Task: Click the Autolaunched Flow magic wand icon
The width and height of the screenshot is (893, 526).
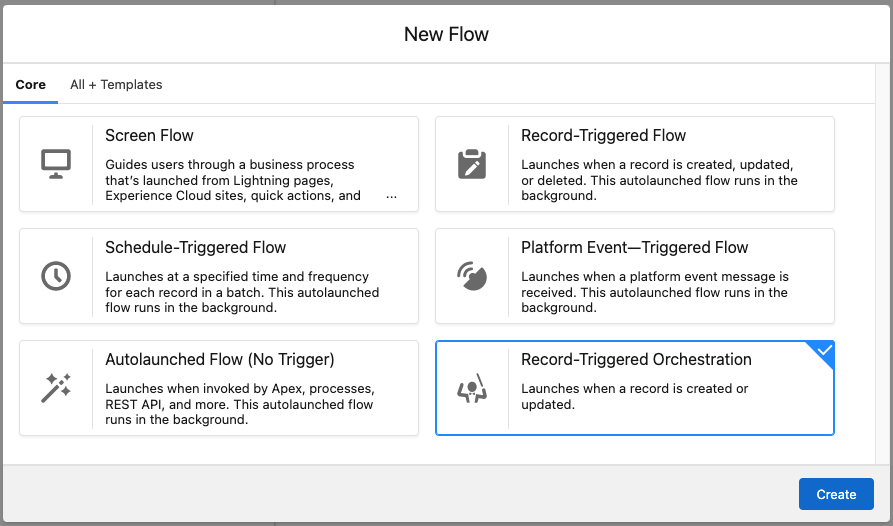Action: click(55, 388)
